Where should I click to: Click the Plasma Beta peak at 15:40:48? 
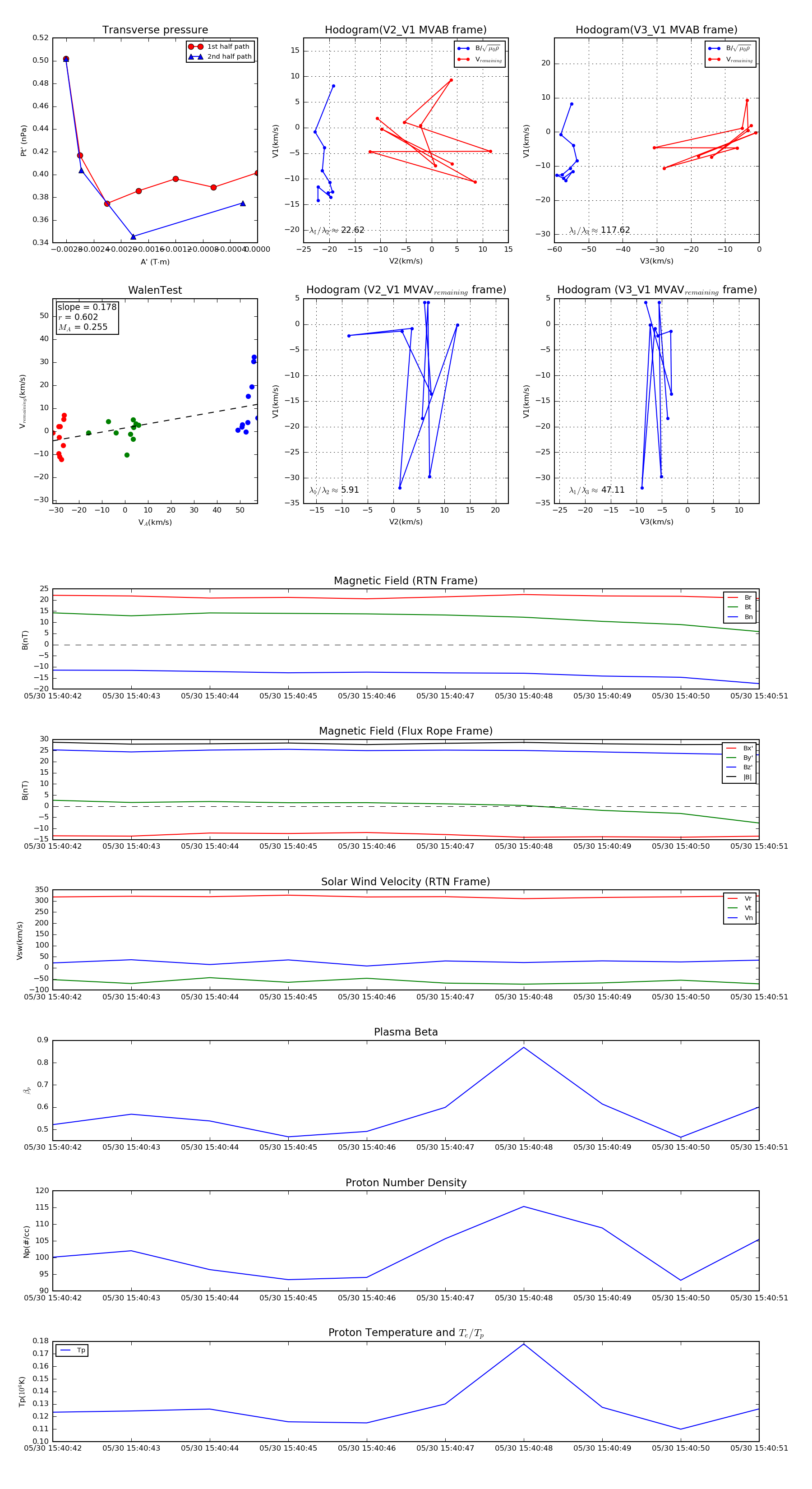click(x=524, y=1047)
